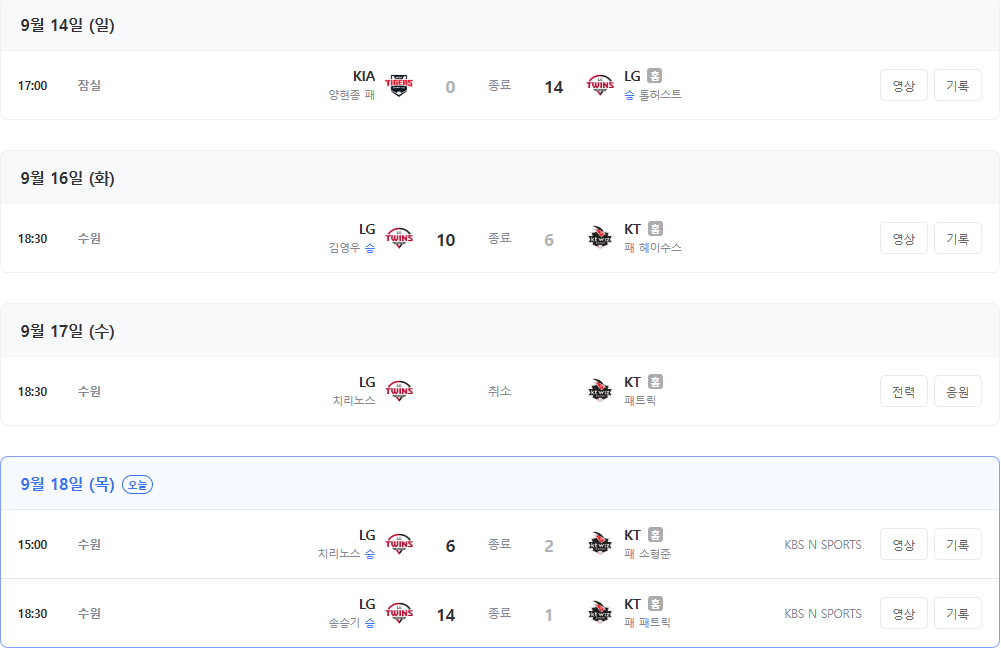Open 영상 for the 15:00 Sept 18 game
Screen dimensions: 1001x649
903,545
